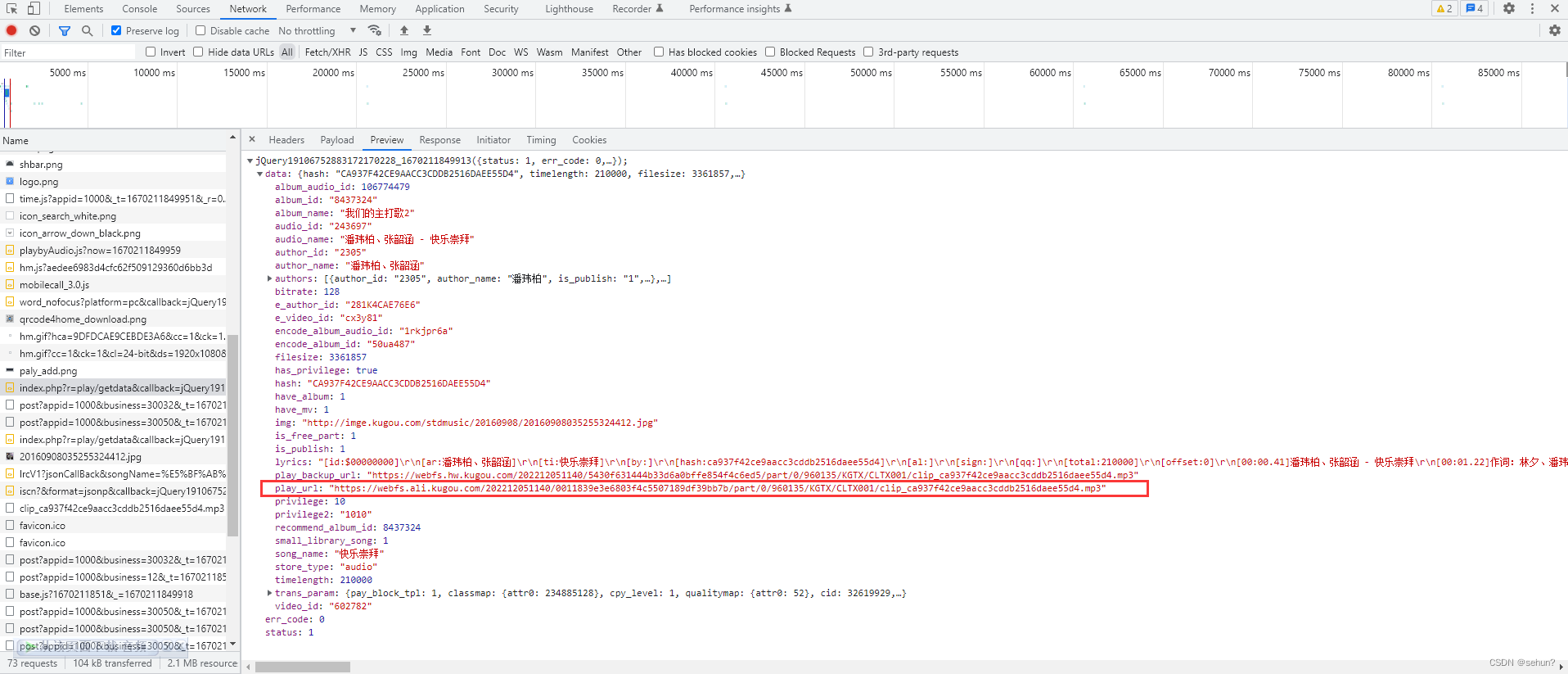The width and height of the screenshot is (1568, 674).
Task: Close the request details pane
Action: pos(252,139)
